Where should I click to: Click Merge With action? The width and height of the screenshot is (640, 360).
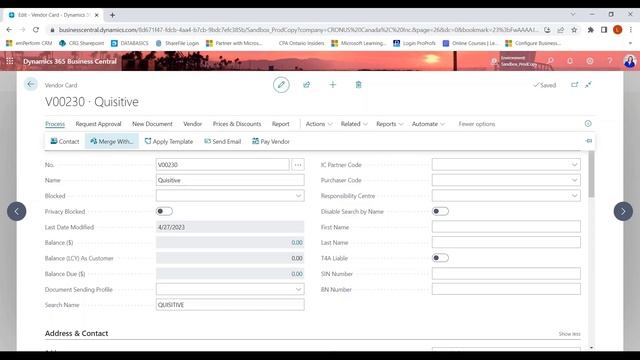click(111, 141)
